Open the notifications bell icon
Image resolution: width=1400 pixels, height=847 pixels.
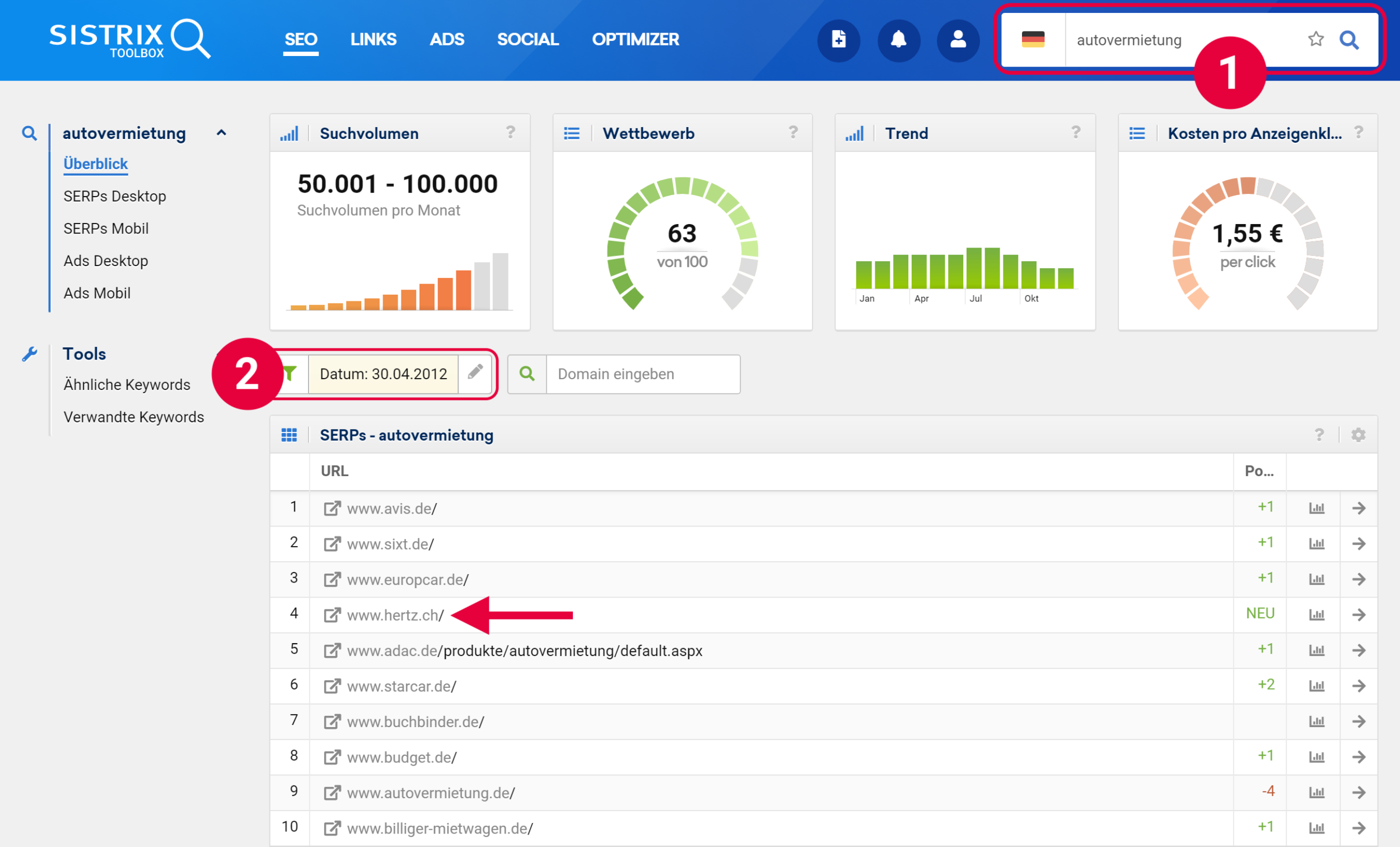click(x=898, y=40)
